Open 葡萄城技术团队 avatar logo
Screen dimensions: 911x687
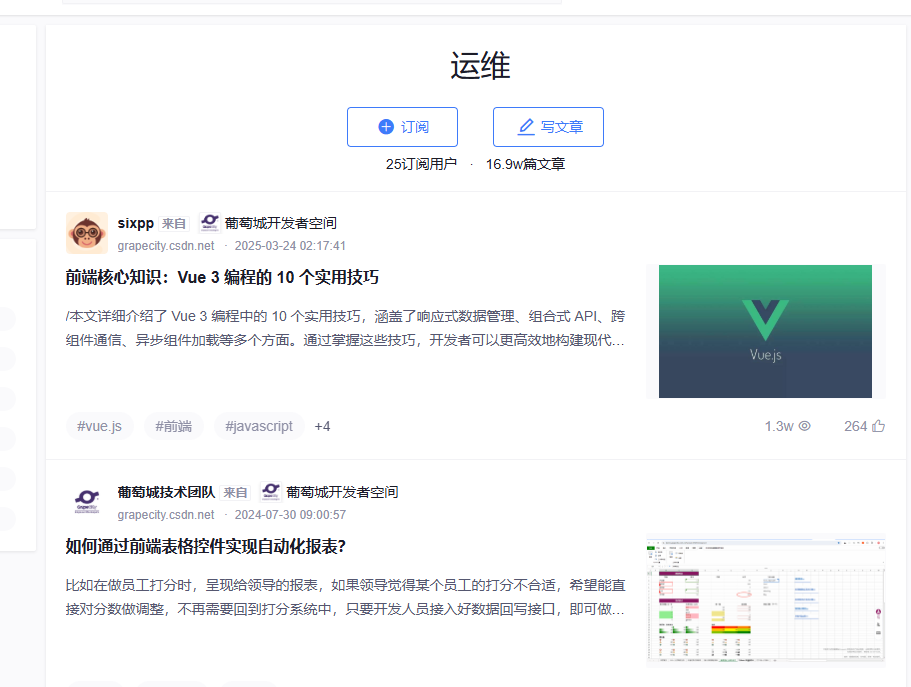pos(87,502)
